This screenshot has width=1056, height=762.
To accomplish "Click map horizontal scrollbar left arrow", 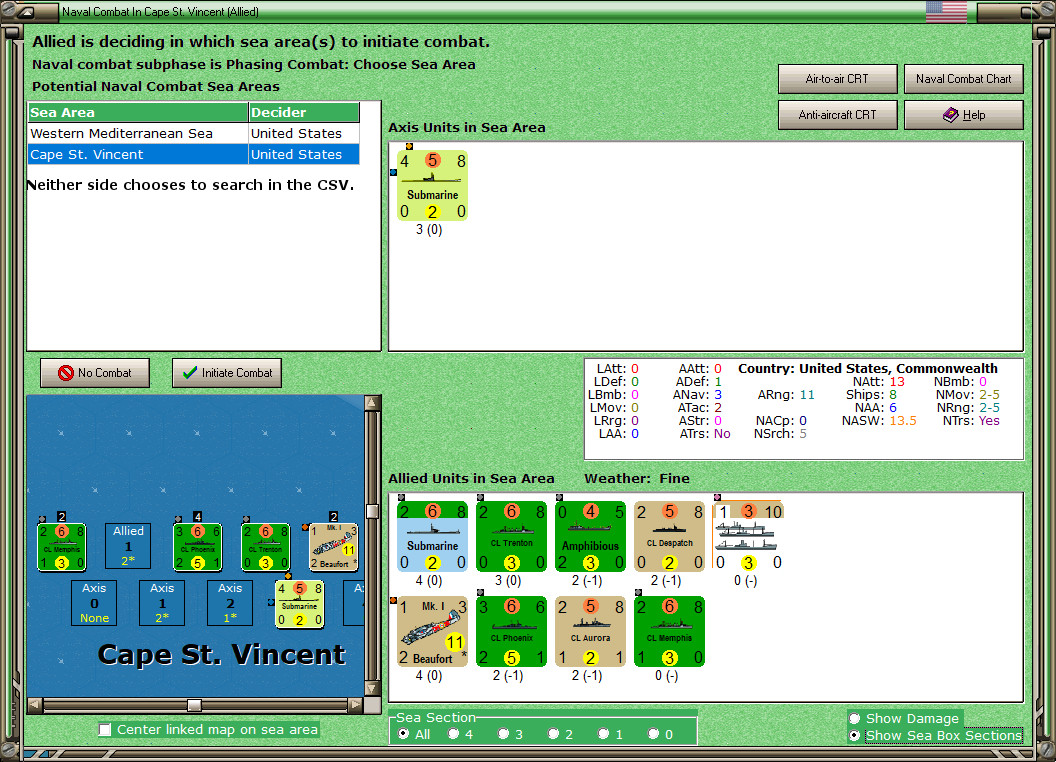I will 35,705.
